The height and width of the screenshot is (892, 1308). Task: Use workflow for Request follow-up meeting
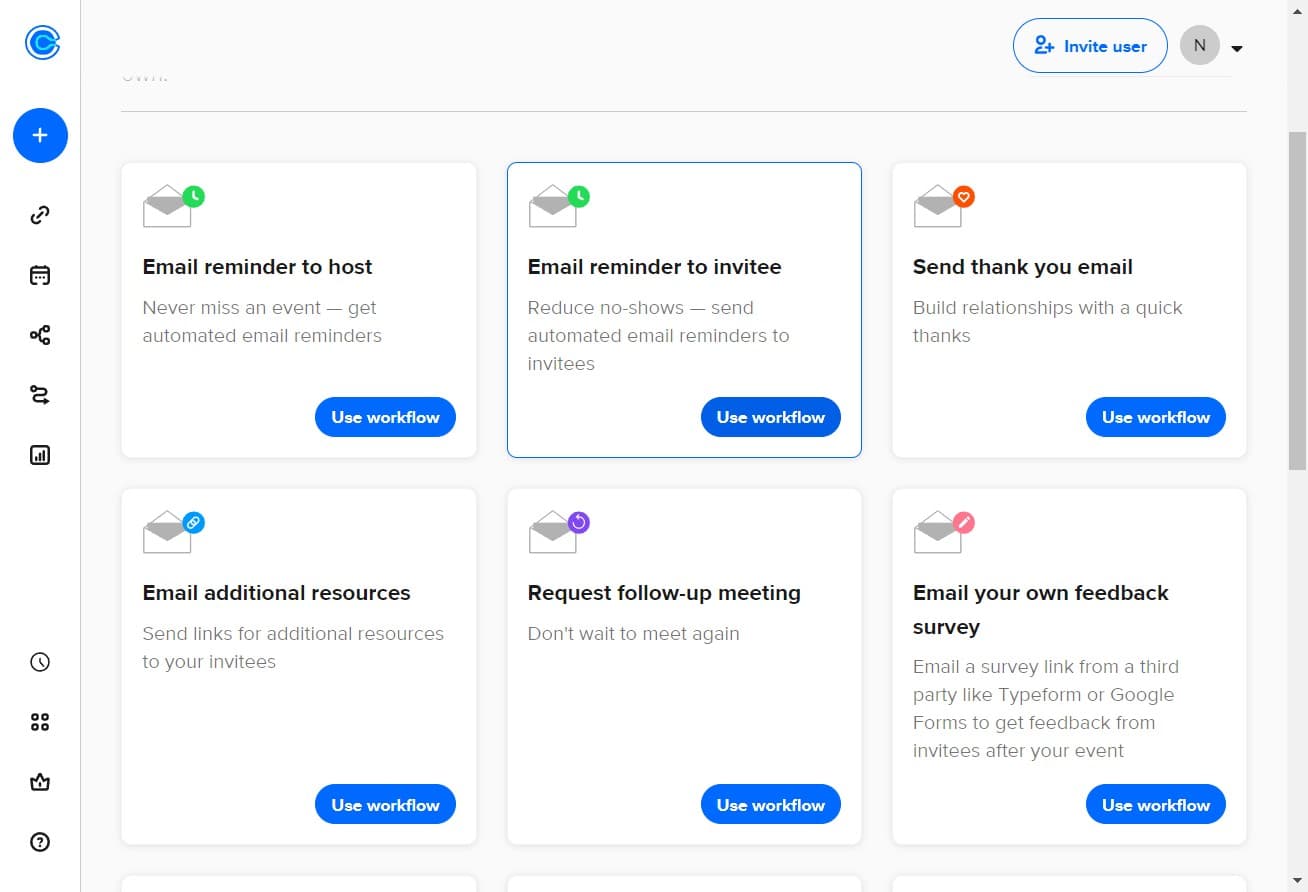click(x=770, y=804)
